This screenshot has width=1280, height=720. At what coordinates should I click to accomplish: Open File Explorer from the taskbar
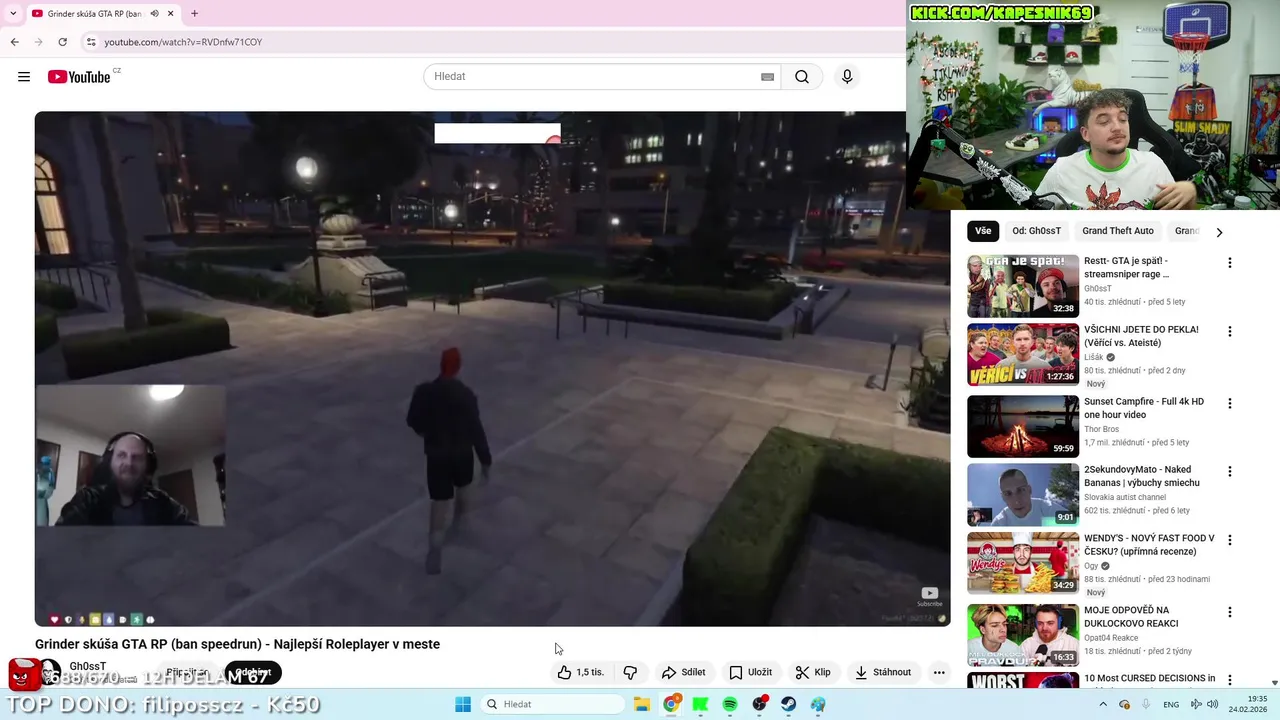(642, 704)
